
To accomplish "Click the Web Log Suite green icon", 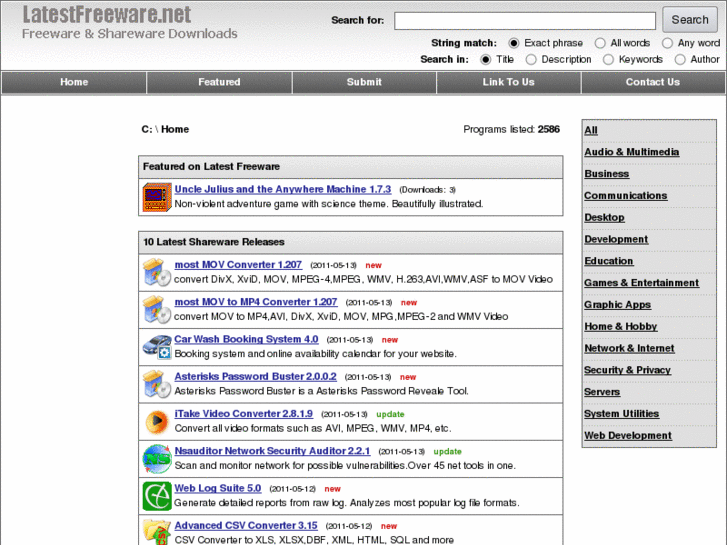I will pos(157,496).
